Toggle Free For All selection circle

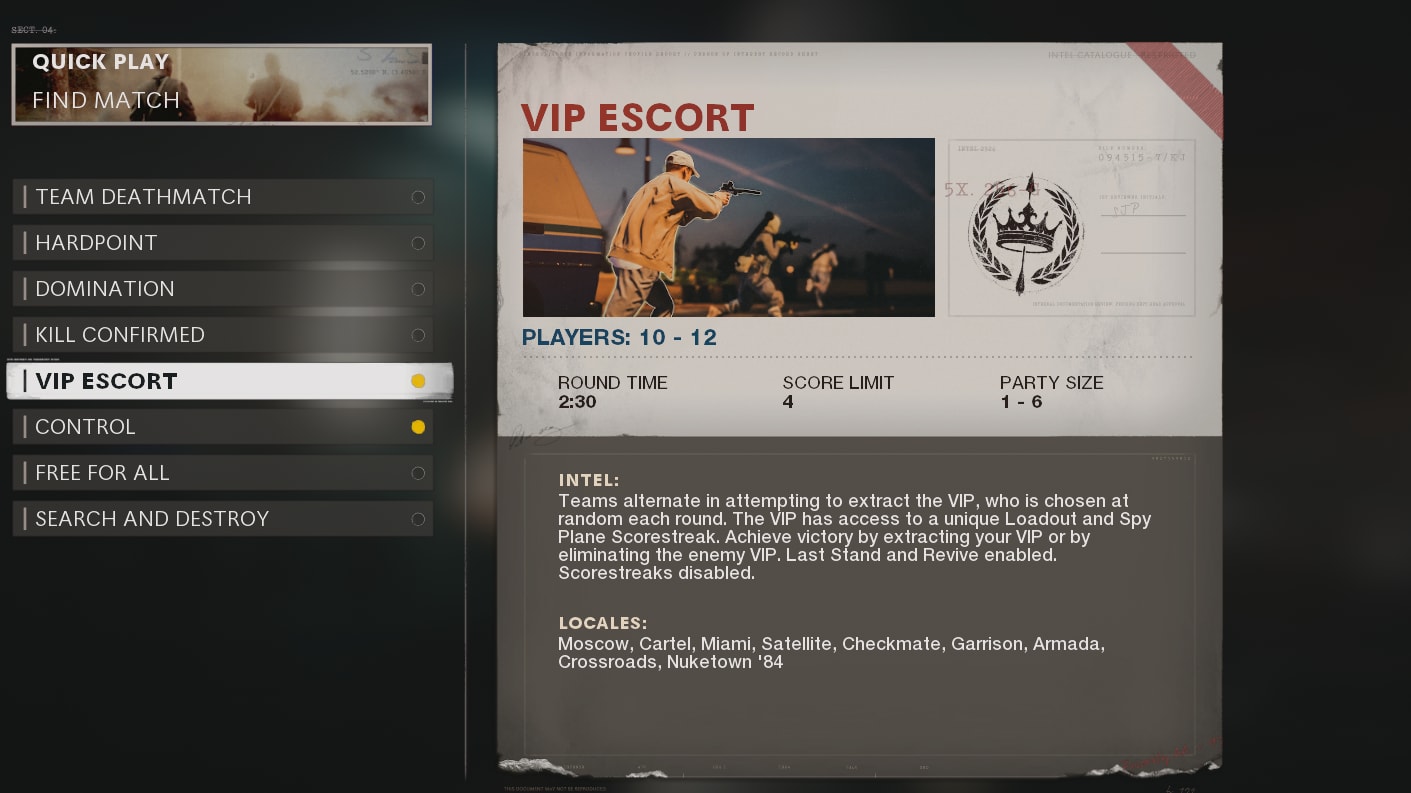pyautogui.click(x=418, y=473)
